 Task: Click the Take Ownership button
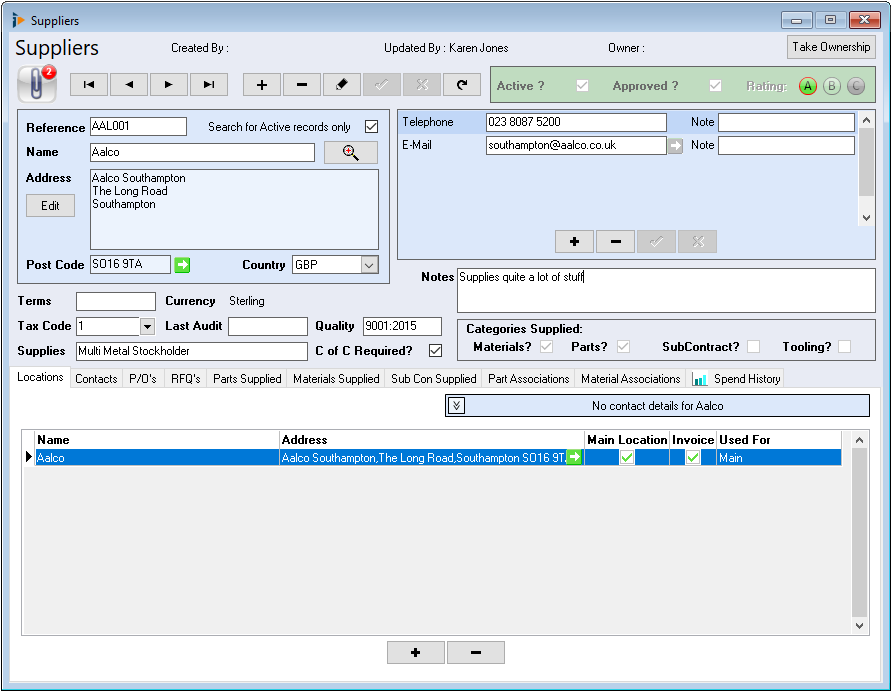point(831,47)
